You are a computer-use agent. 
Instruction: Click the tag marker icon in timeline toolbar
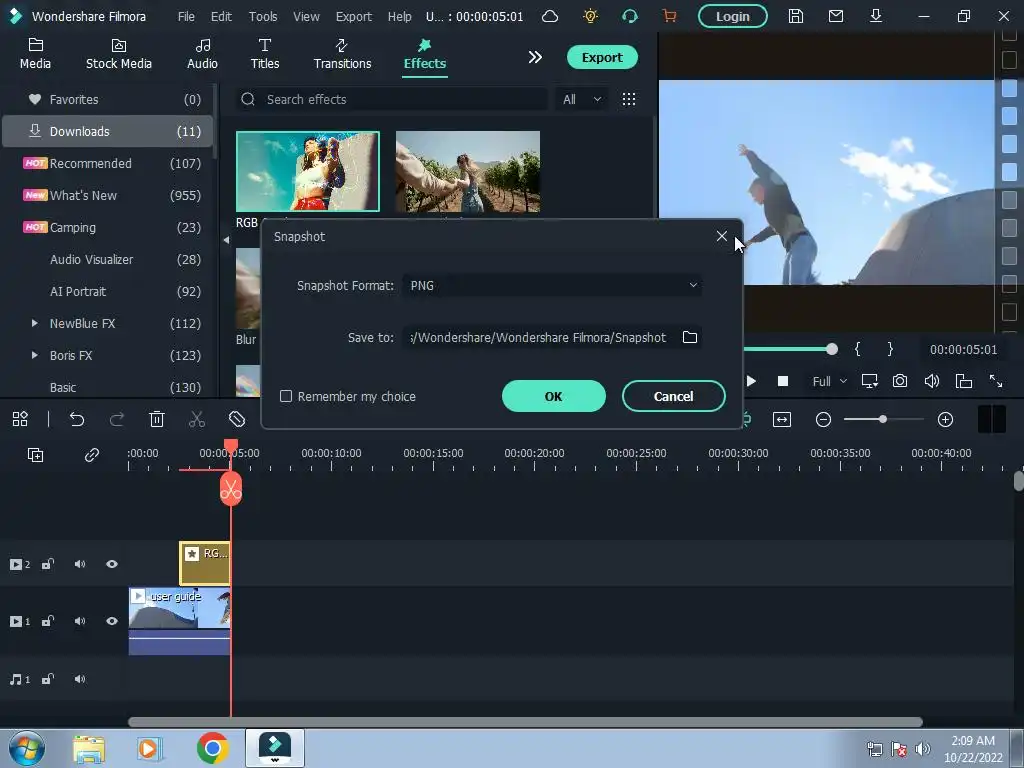(x=236, y=419)
